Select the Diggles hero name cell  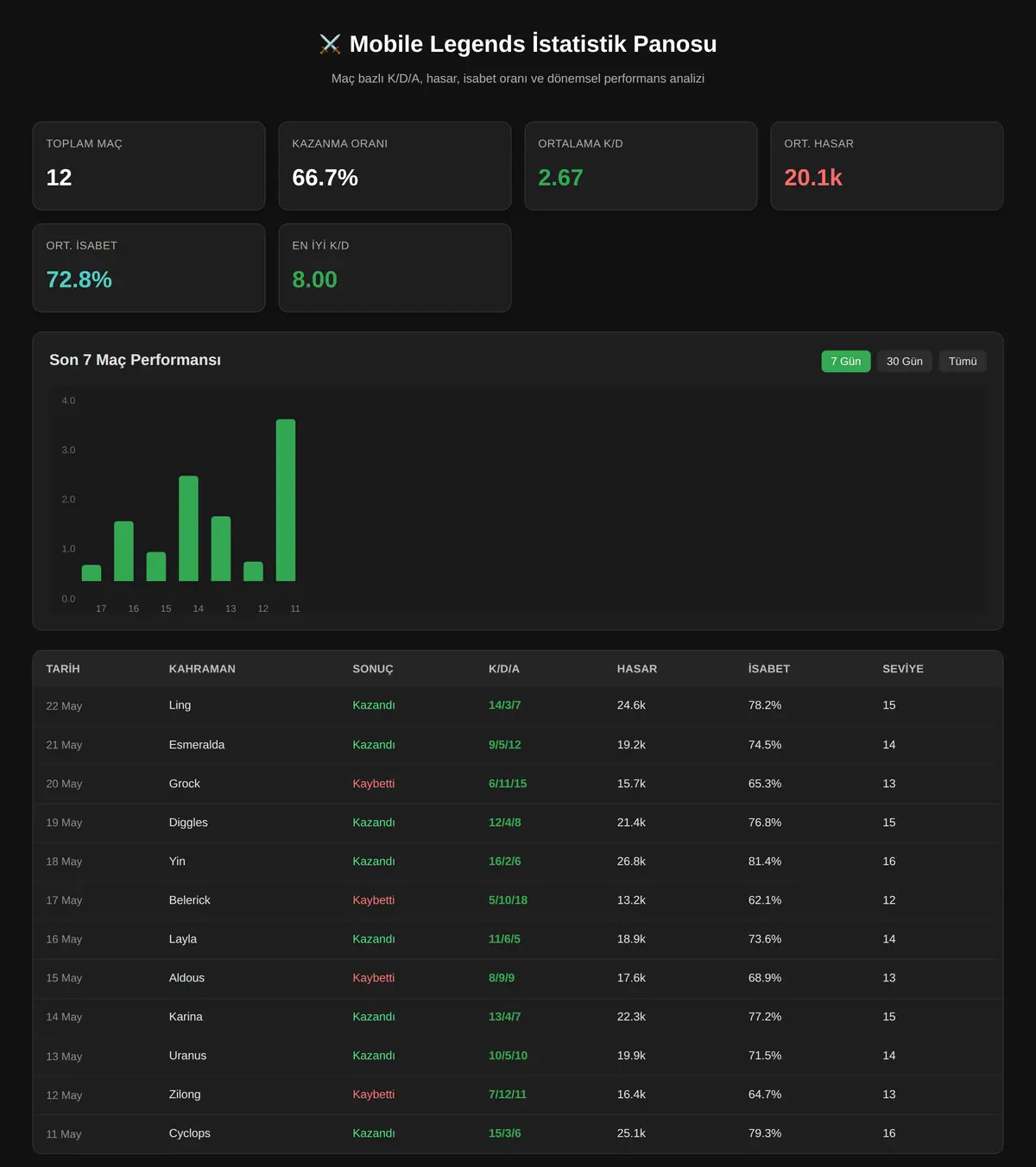tap(188, 823)
